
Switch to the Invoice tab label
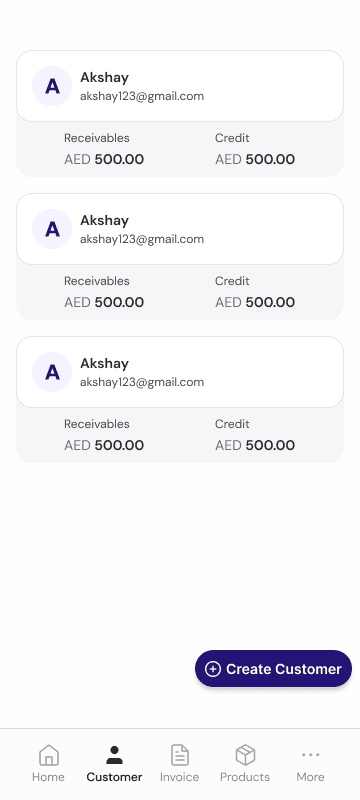click(x=179, y=777)
